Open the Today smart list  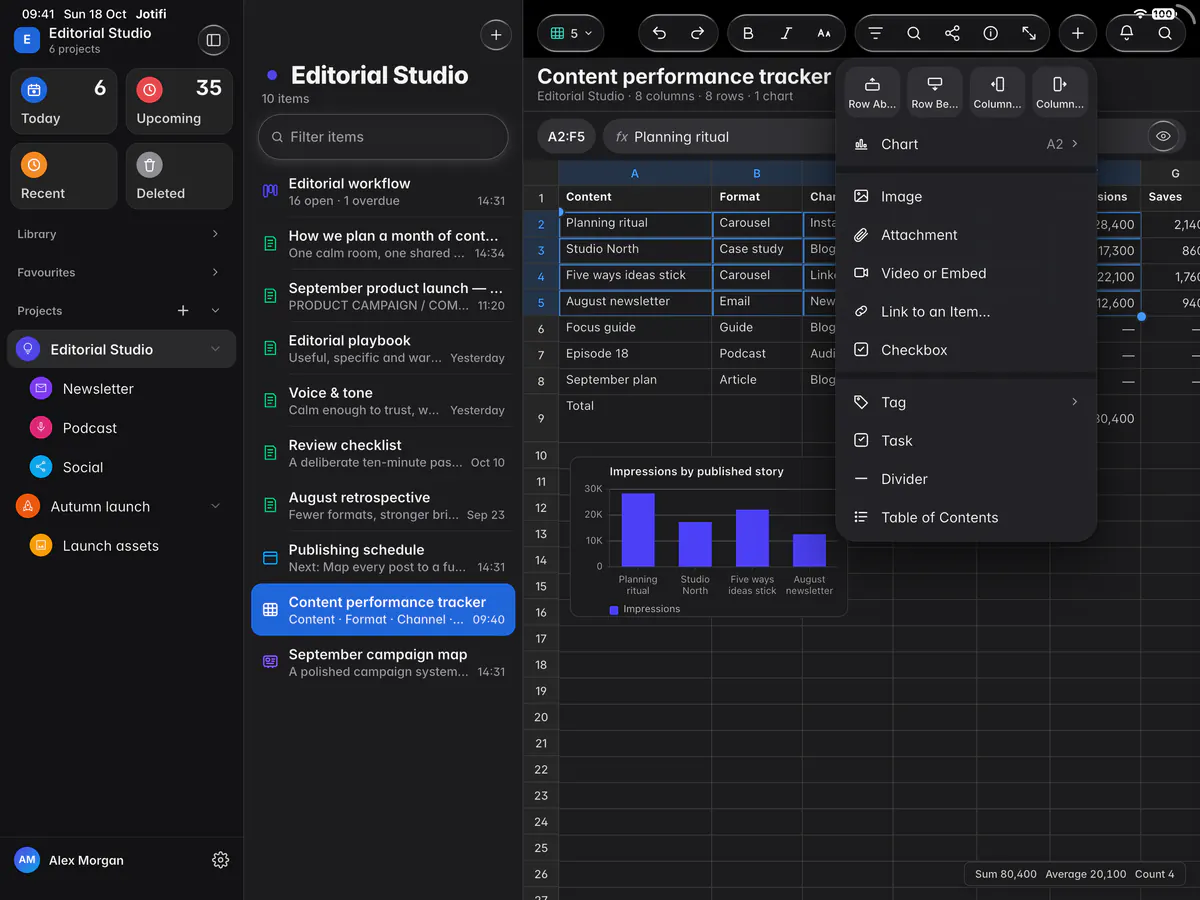(x=64, y=101)
